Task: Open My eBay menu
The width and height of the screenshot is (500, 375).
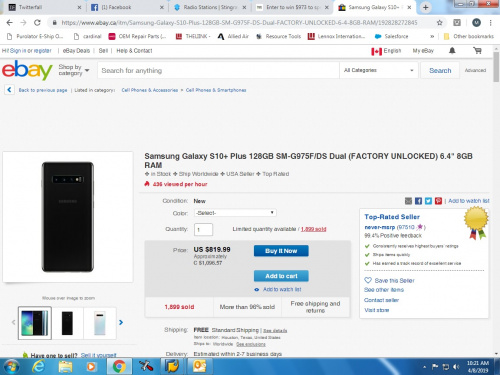Action: 423,51
